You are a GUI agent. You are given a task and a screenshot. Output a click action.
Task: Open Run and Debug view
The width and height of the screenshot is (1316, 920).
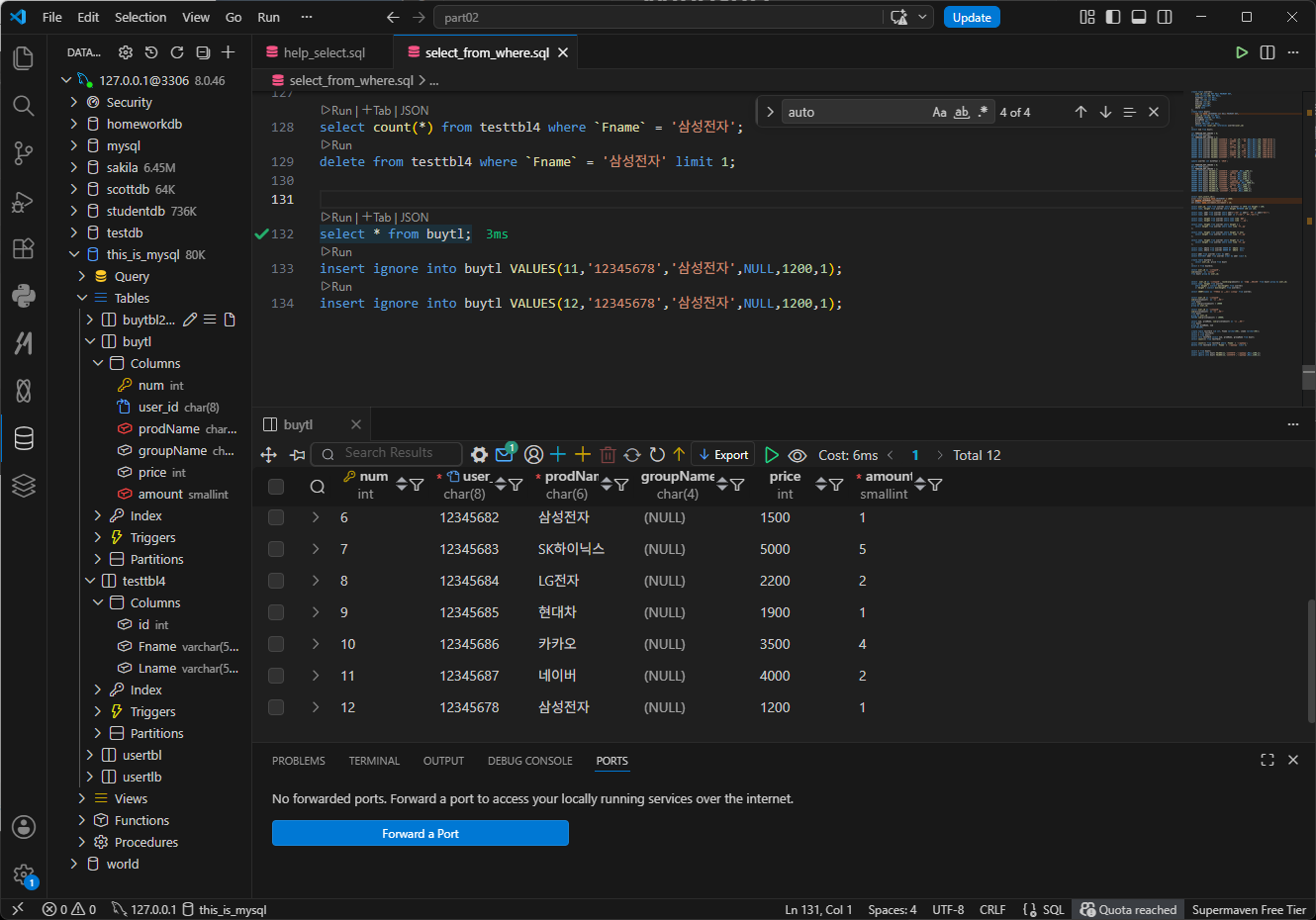(x=24, y=202)
